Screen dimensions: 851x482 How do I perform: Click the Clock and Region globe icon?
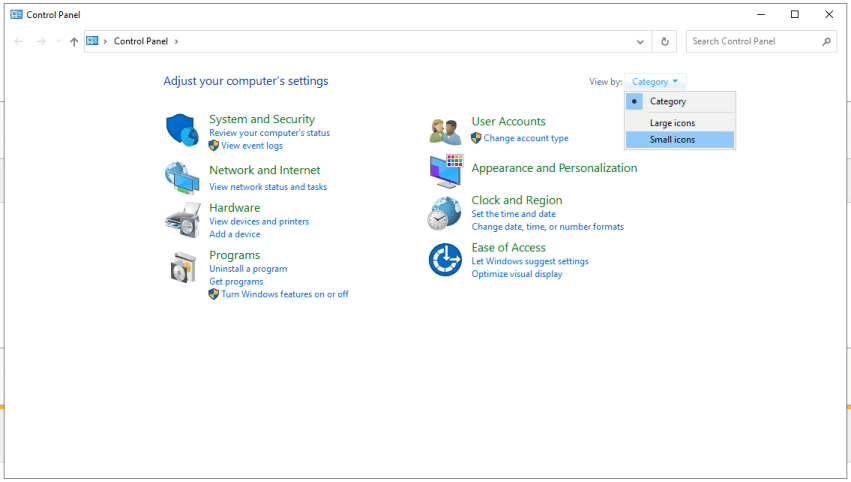pyautogui.click(x=445, y=212)
